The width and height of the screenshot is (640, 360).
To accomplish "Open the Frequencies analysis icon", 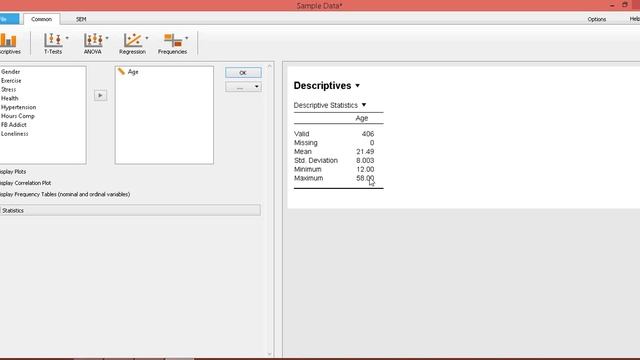I will tap(173, 40).
